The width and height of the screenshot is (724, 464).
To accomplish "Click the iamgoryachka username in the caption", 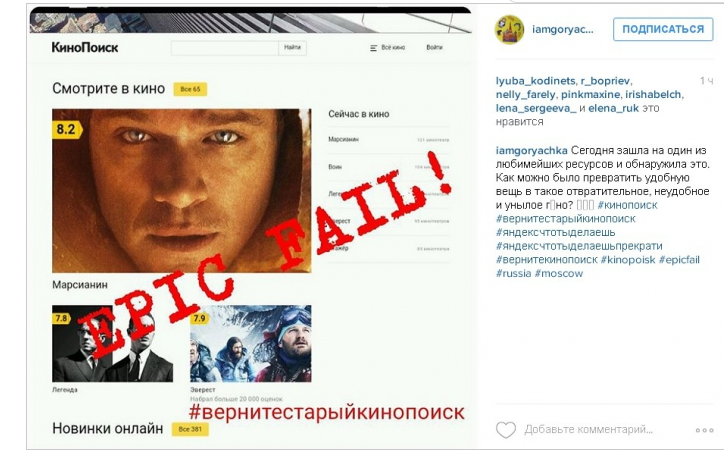I will [x=531, y=151].
